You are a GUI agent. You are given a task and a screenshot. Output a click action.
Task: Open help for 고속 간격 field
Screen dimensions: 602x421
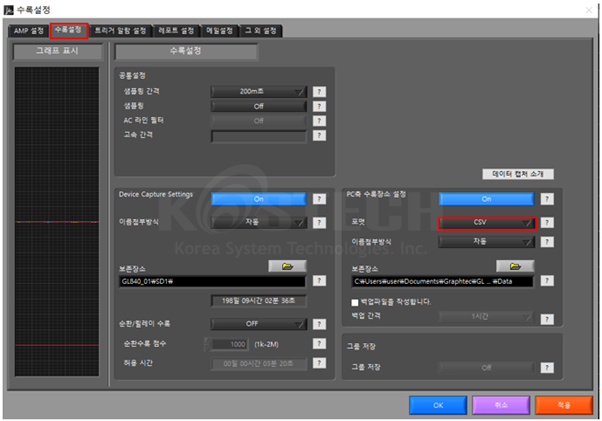coord(319,135)
